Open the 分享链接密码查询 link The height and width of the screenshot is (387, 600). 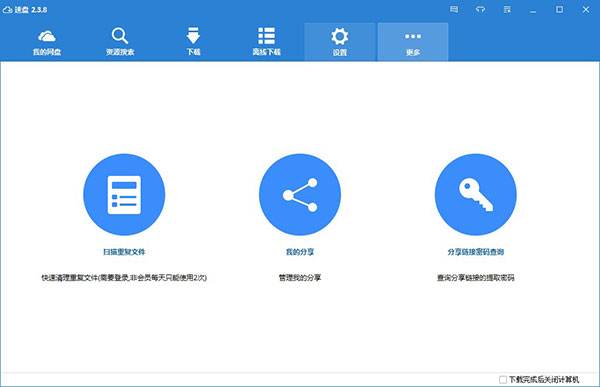[x=476, y=252]
